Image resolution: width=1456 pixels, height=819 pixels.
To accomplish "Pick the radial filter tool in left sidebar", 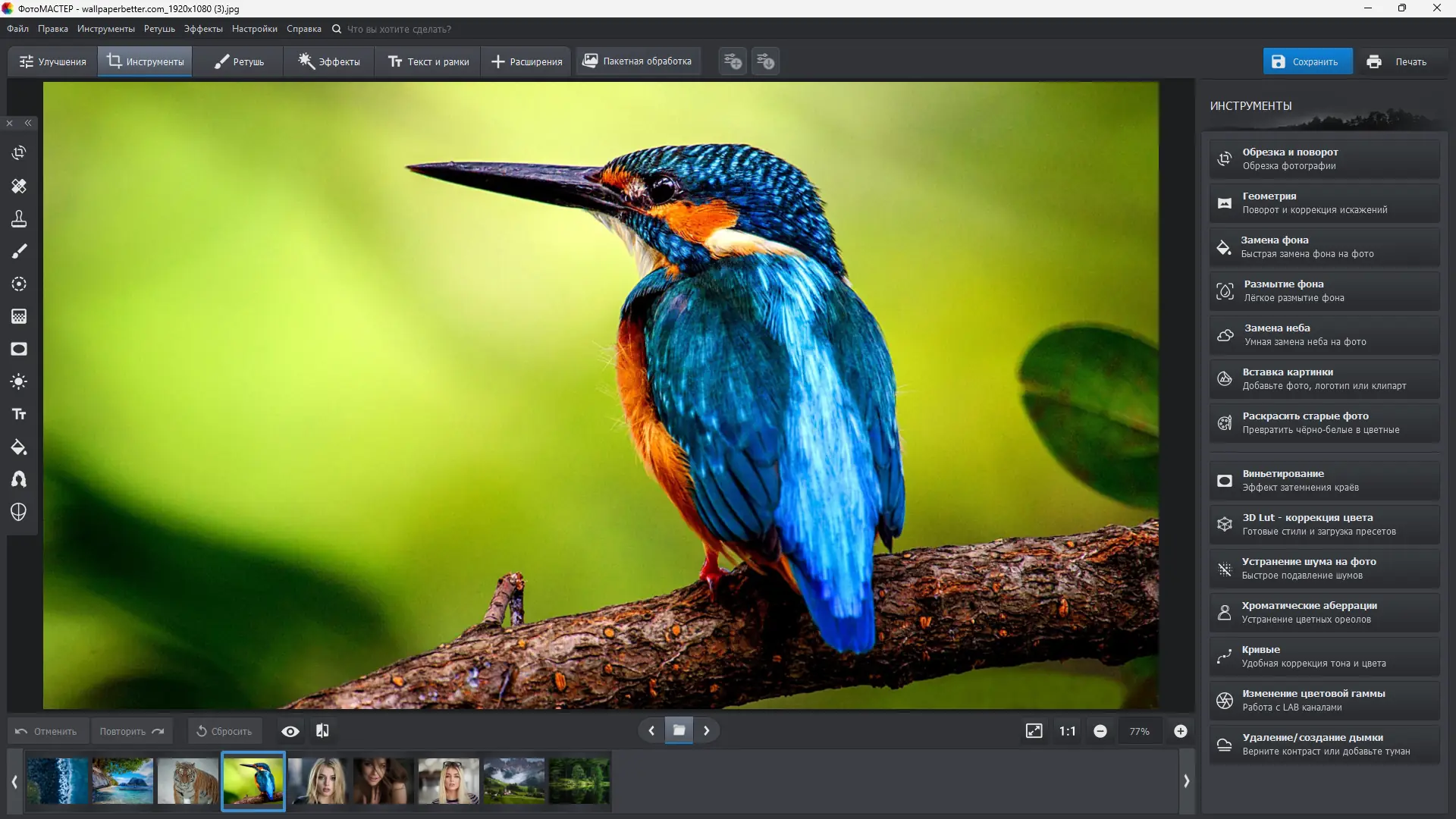I will click(x=19, y=284).
